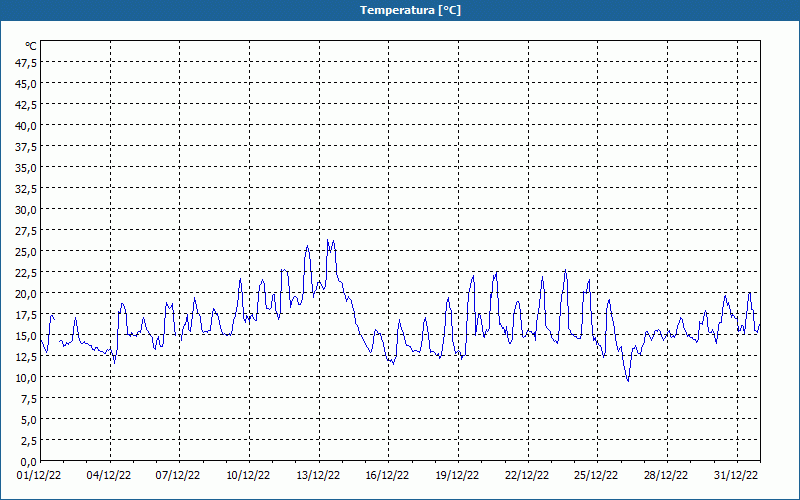Select the 27,5 y-axis label
The image size is (800, 500).
tap(27, 231)
